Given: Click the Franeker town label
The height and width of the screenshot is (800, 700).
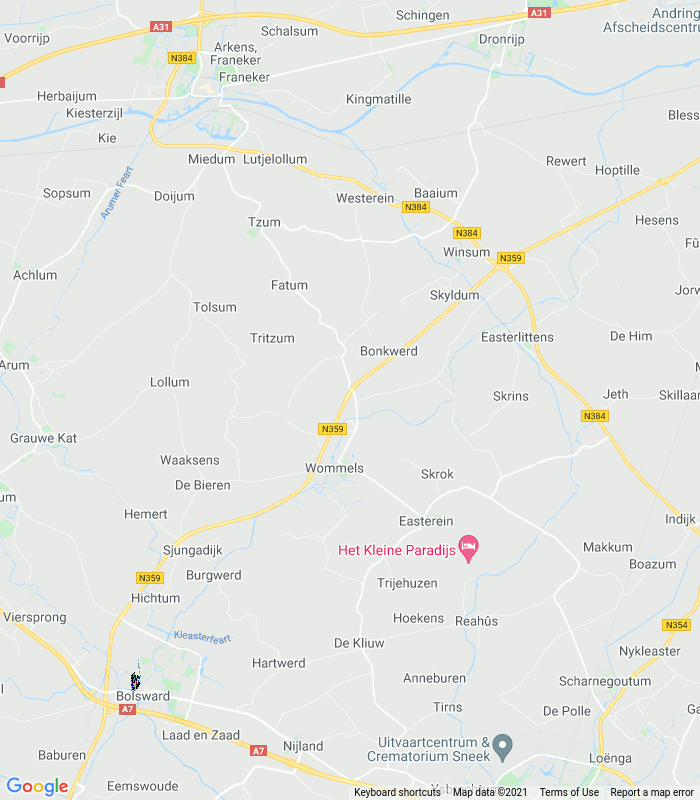Looking at the screenshot, I should 244,77.
